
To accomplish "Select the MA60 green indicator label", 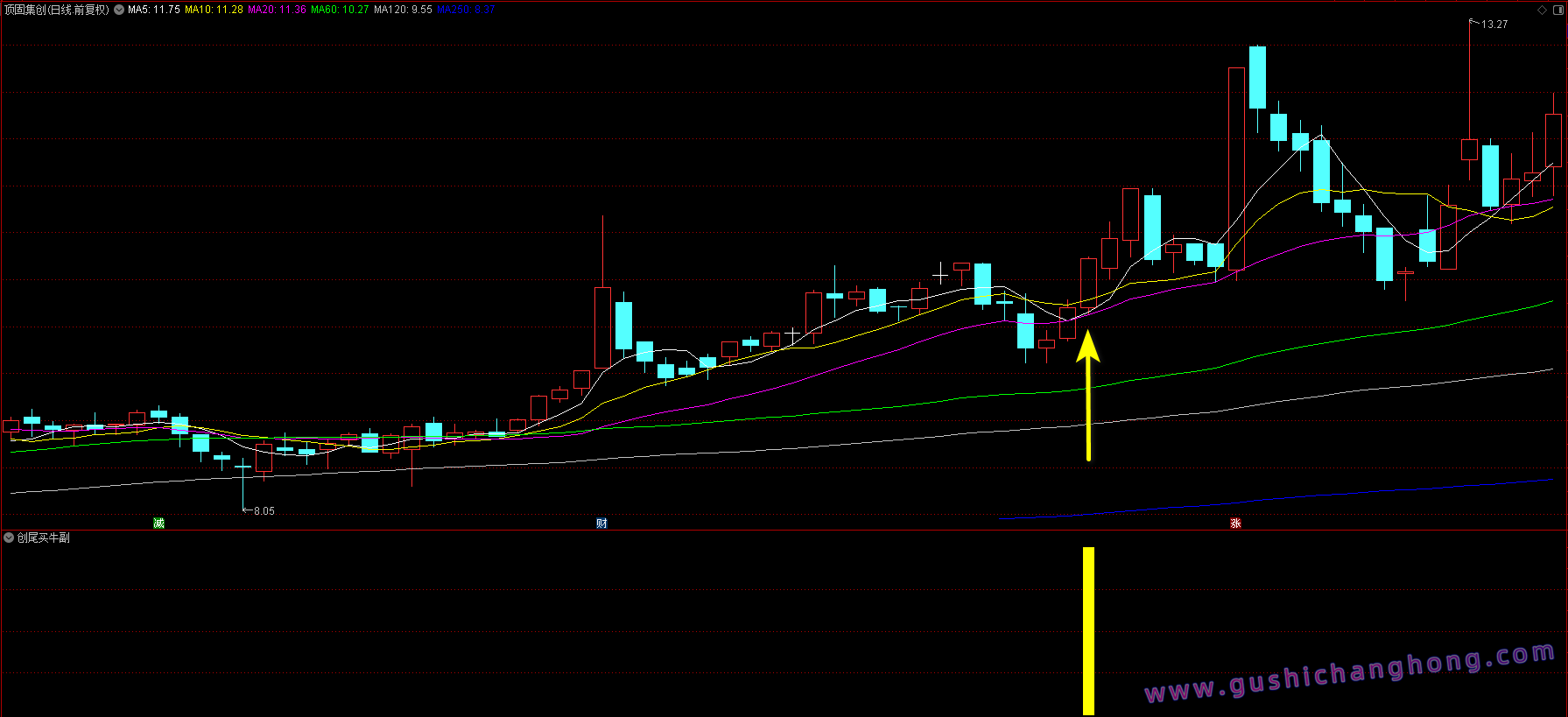I will coord(340,10).
